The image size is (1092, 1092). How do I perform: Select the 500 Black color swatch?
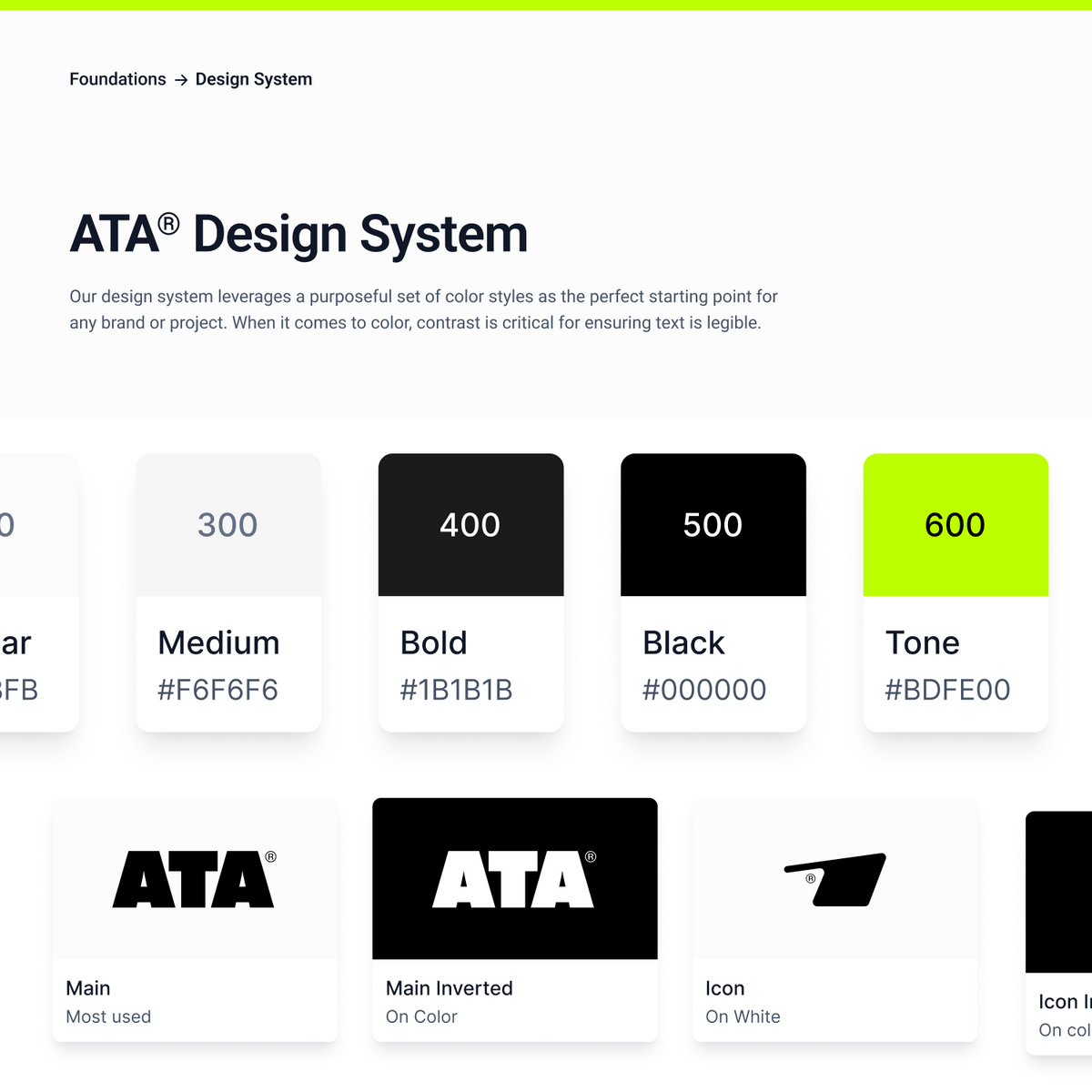pos(713,525)
